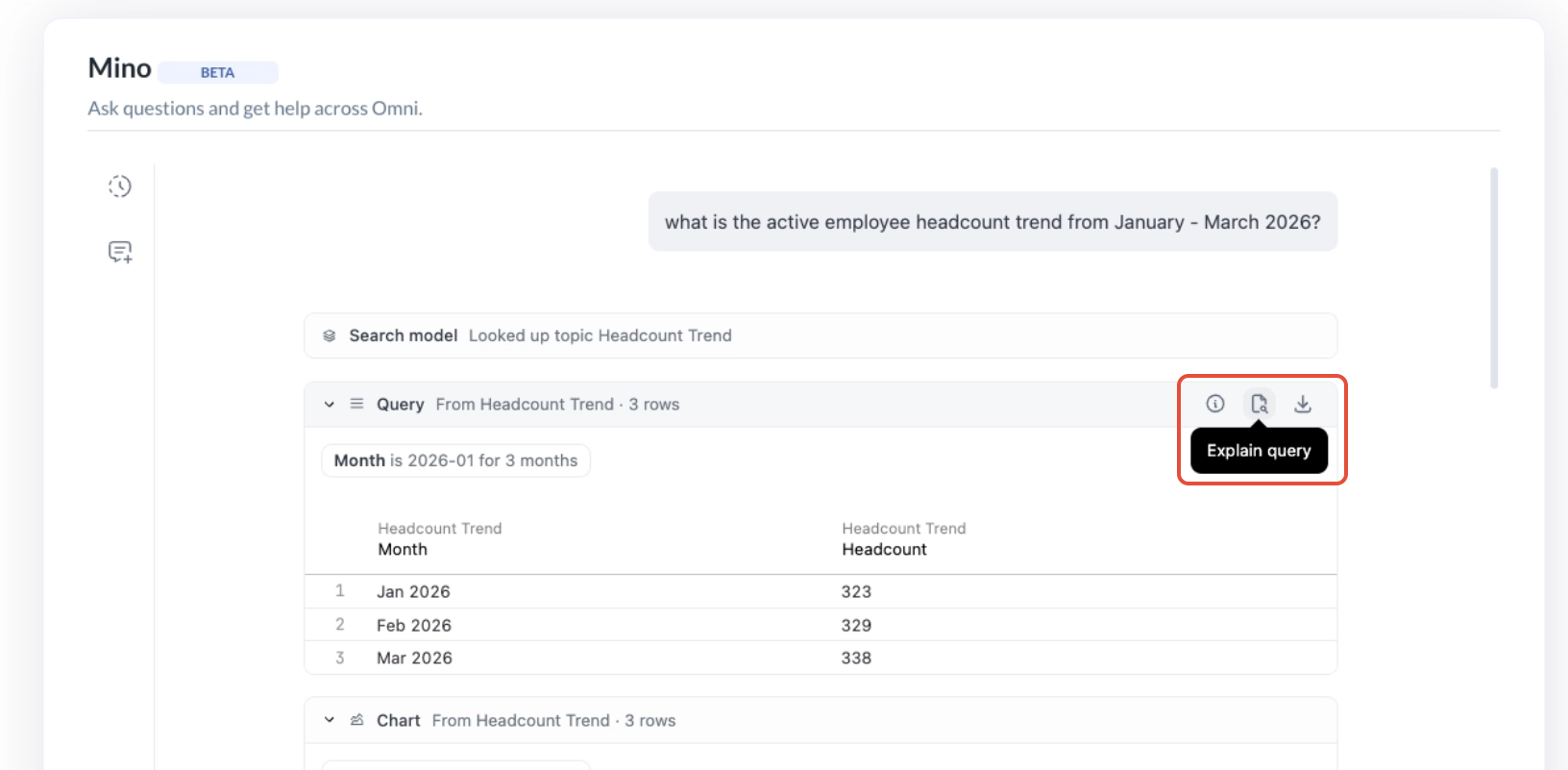Click the chat vertical scrollbar
The height and width of the screenshot is (770, 1568).
point(1494,279)
